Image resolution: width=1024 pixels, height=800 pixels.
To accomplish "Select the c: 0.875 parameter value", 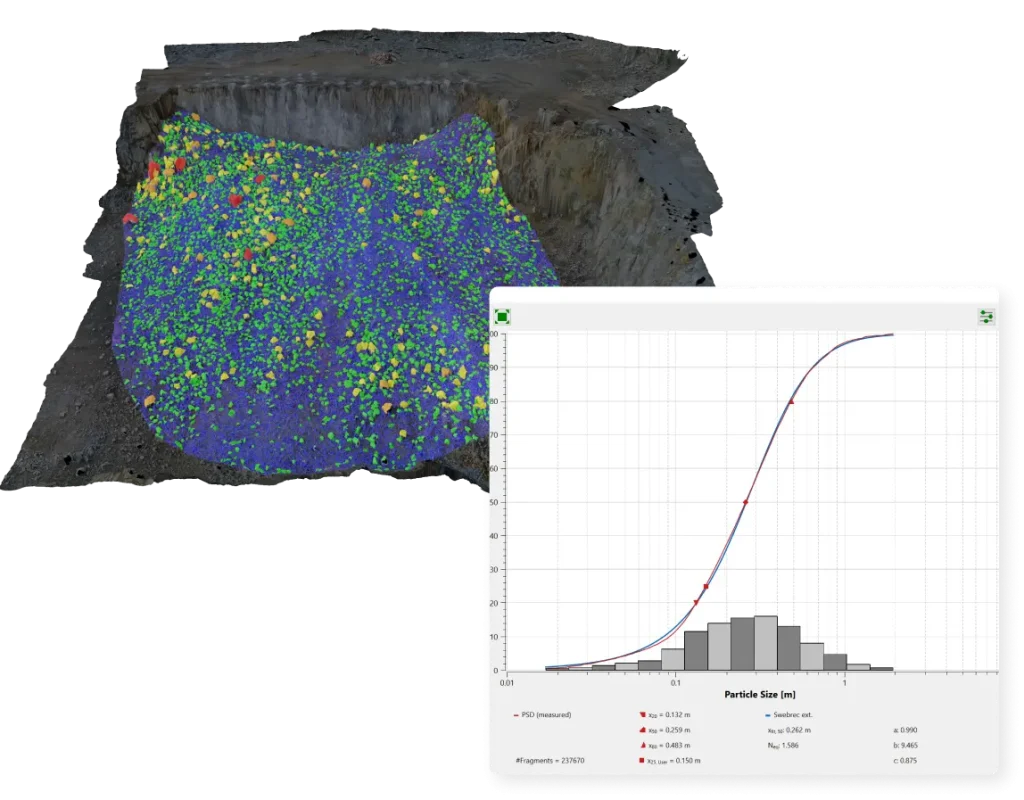I will tap(914, 761).
